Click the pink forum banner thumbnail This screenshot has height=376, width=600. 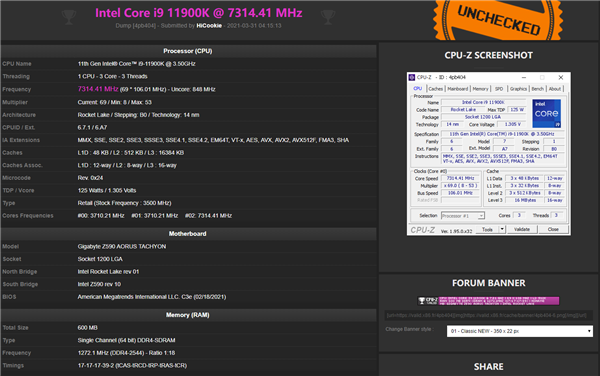(x=488, y=301)
